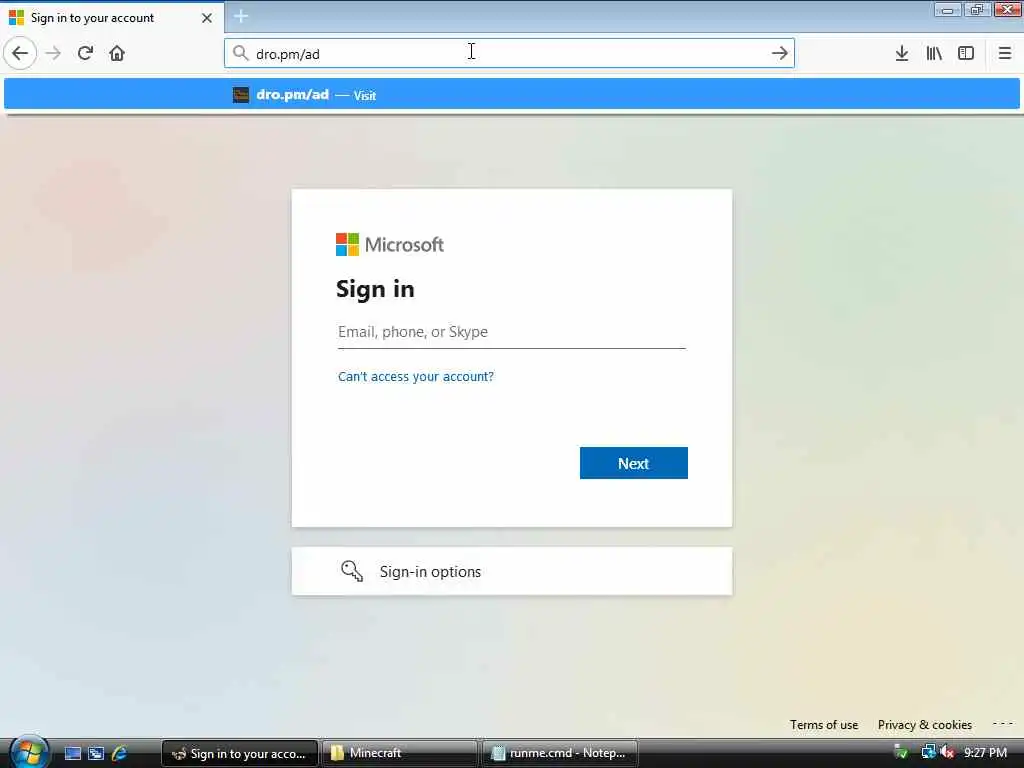Click the Switch between windows icon
This screenshot has height=768, width=1024.
96,753
